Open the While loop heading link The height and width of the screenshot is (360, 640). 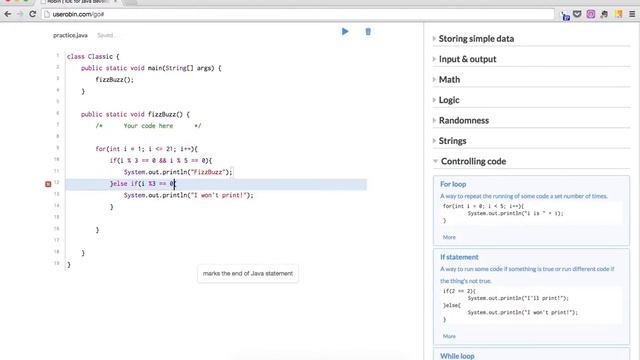point(457,356)
